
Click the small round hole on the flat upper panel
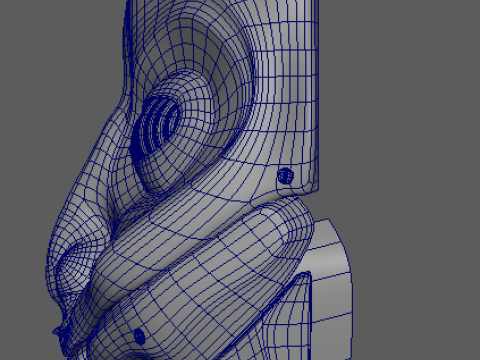click(x=286, y=176)
